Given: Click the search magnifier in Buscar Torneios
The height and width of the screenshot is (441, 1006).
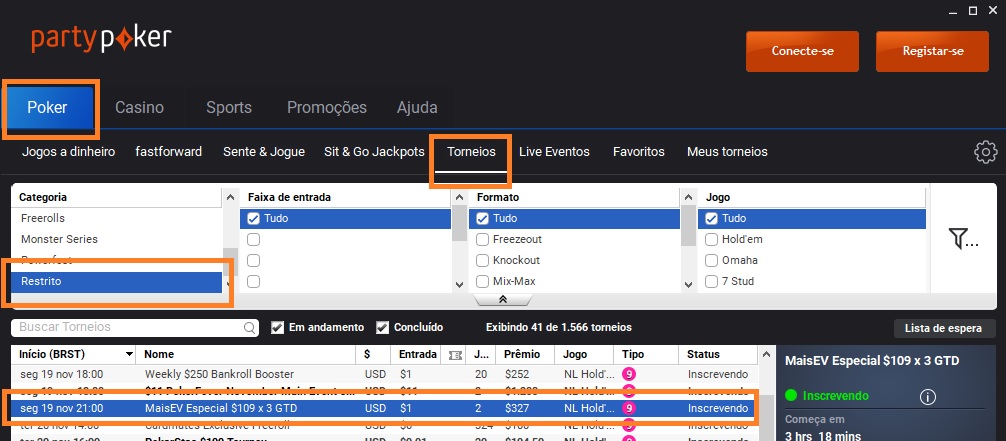Looking at the screenshot, I should pyautogui.click(x=250, y=327).
